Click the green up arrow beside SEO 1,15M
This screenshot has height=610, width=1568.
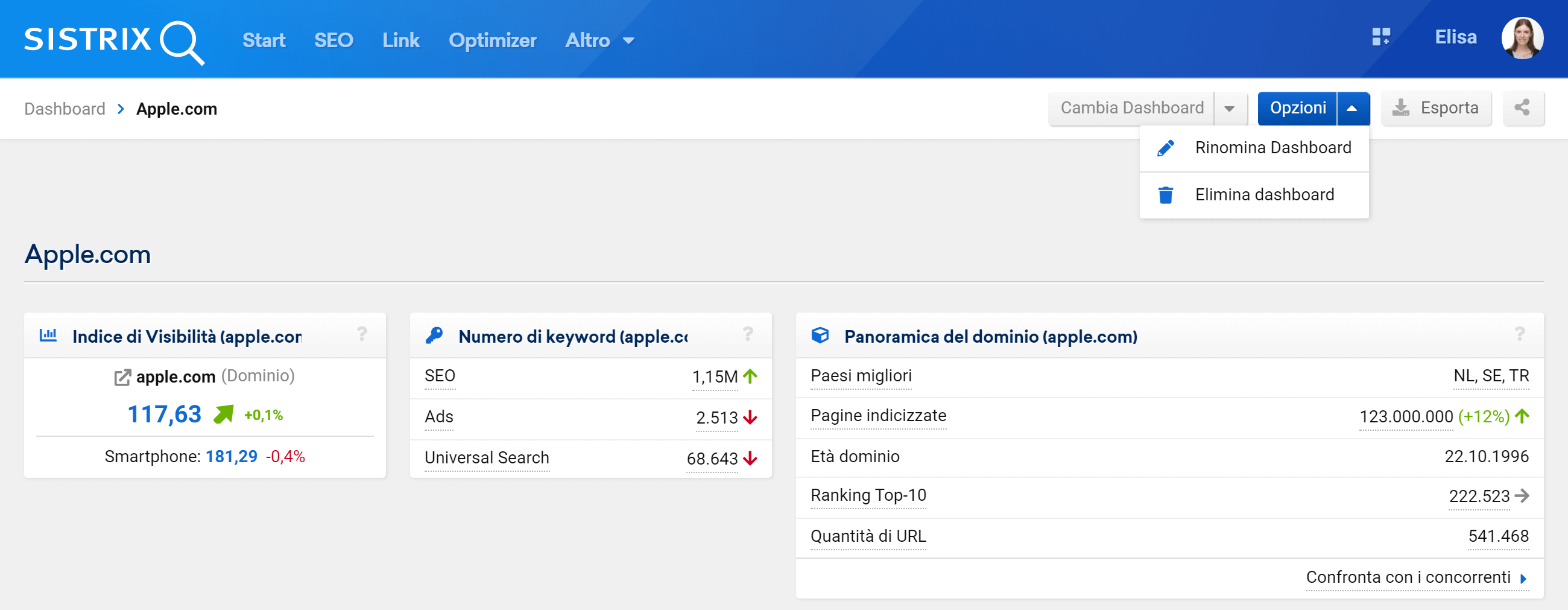tap(750, 376)
